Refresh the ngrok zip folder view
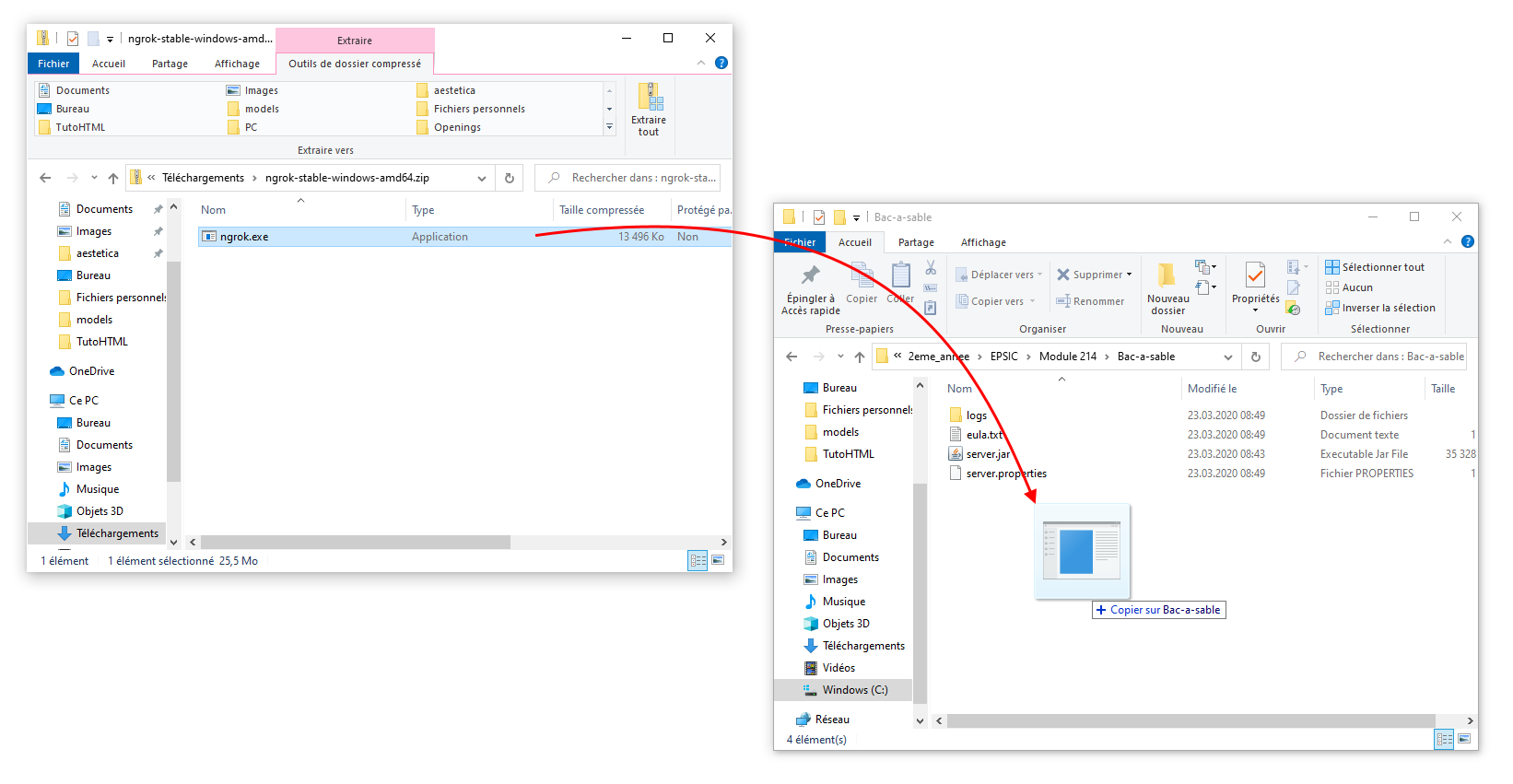Image resolution: width=1513 pixels, height=784 pixels. [x=510, y=178]
